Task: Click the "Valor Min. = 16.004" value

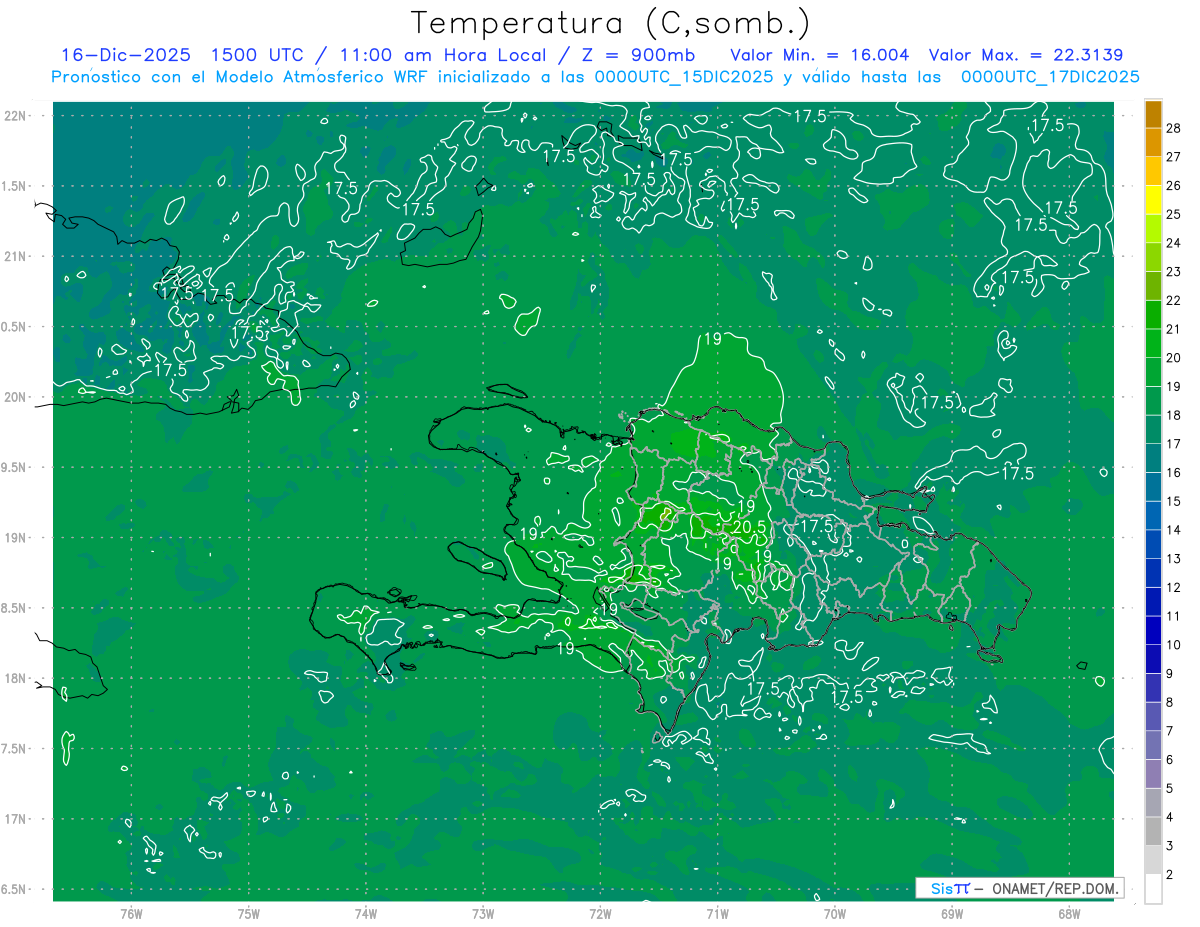Action: click(820, 55)
